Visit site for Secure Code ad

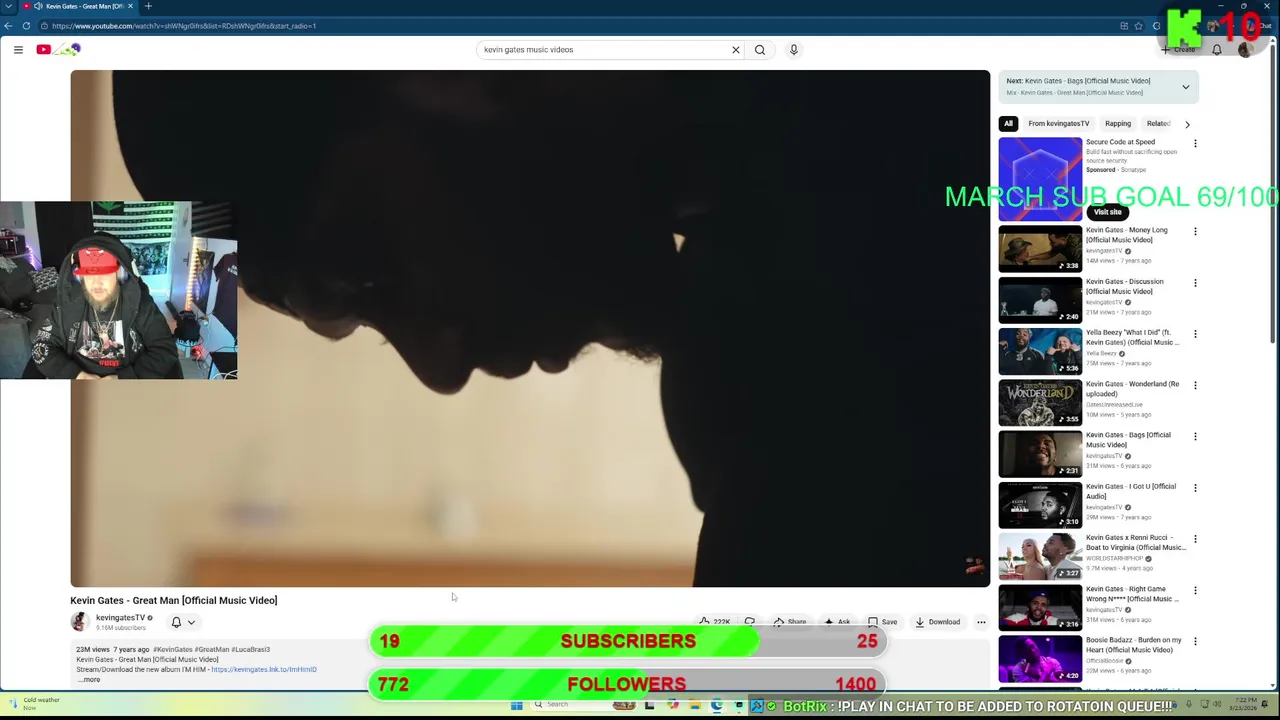1107,212
